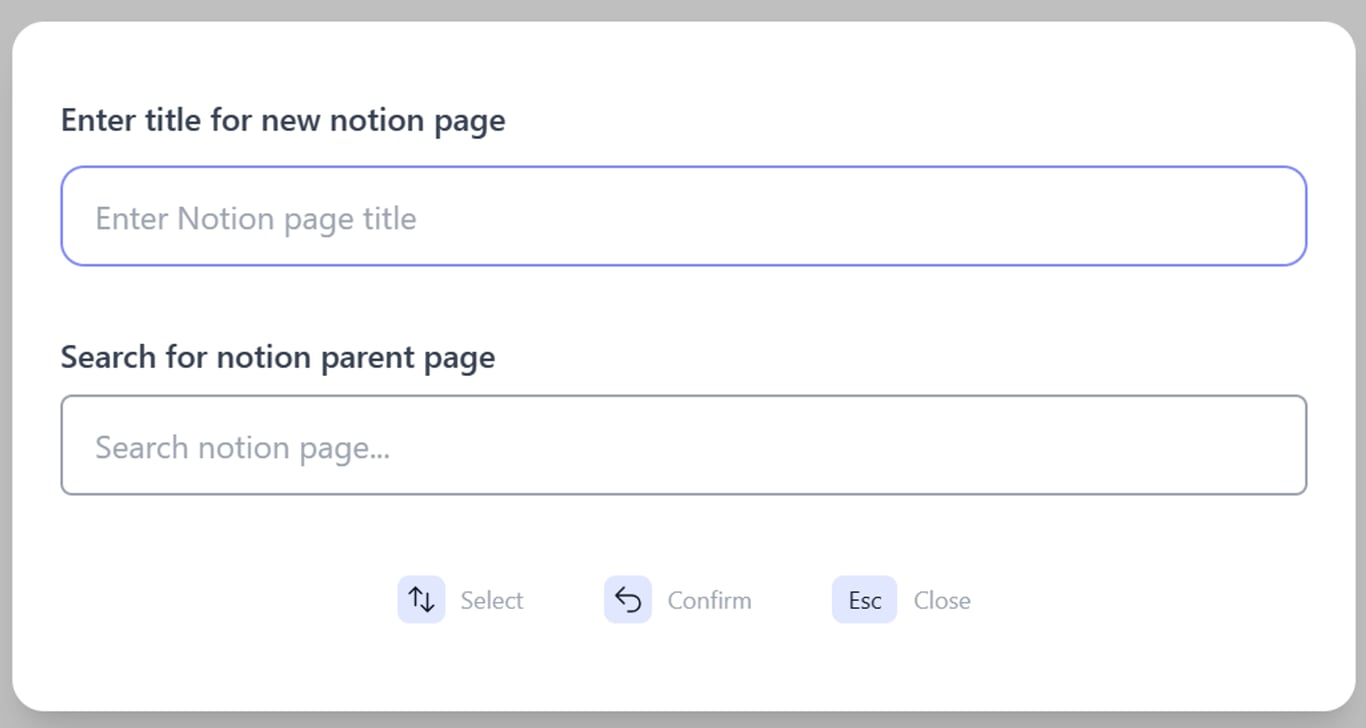Click the Confirm label text
Screen dimensions: 1366x728
coord(710,599)
